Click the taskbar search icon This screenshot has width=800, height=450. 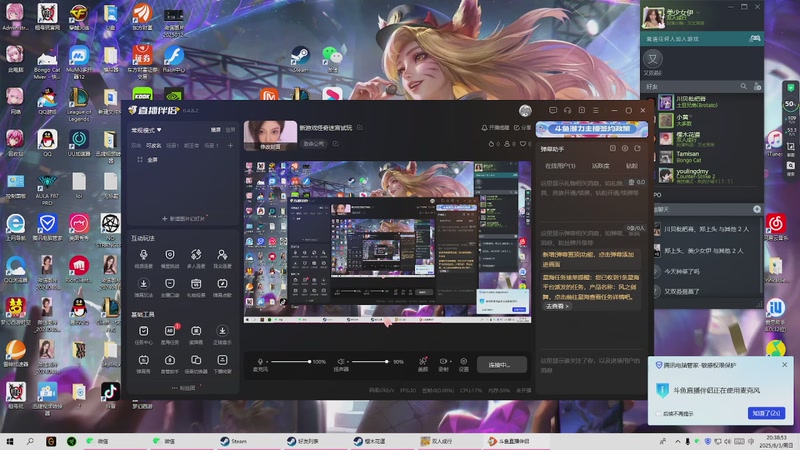click(x=30, y=441)
